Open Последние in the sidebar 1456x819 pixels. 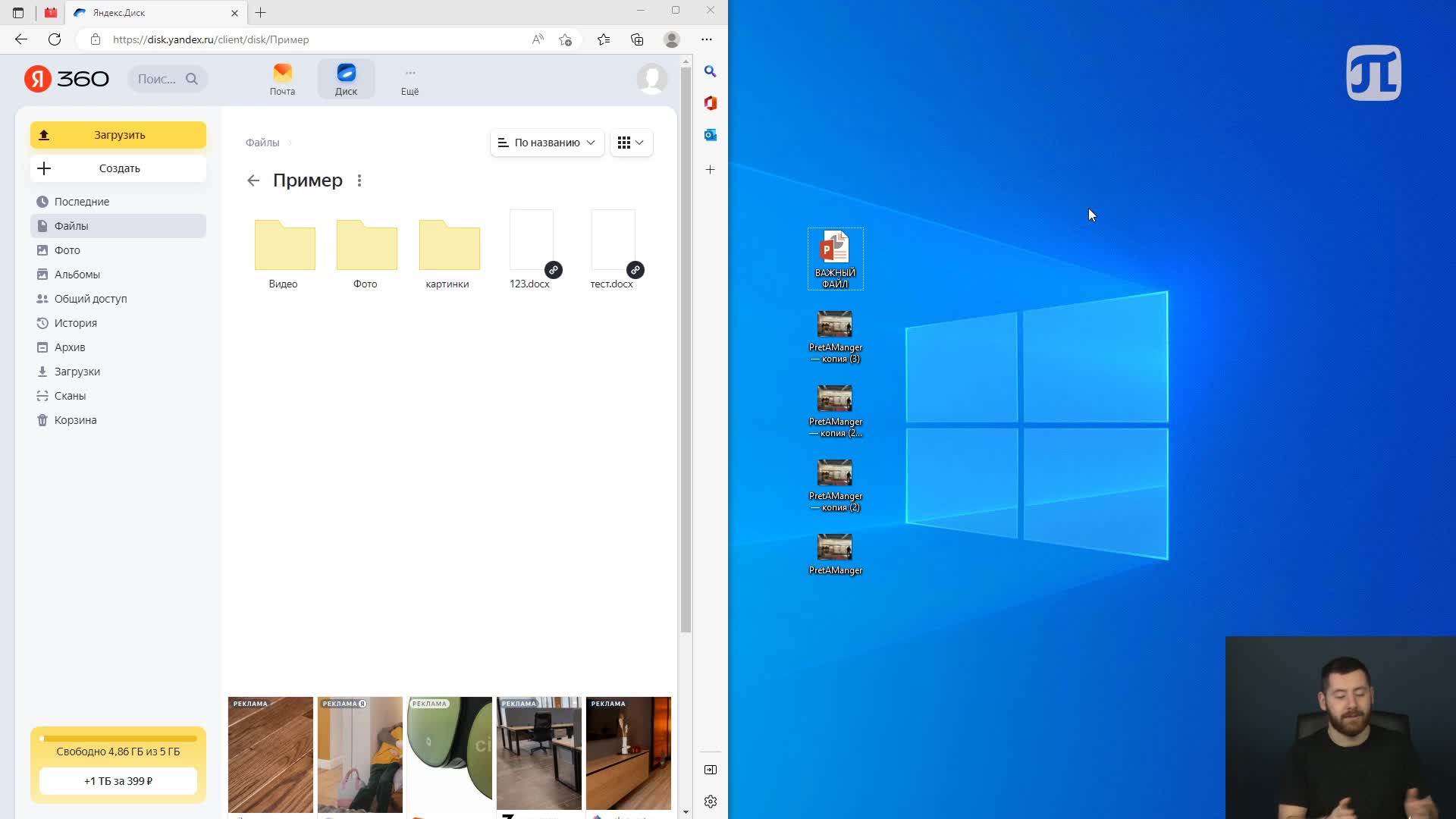[118, 202]
